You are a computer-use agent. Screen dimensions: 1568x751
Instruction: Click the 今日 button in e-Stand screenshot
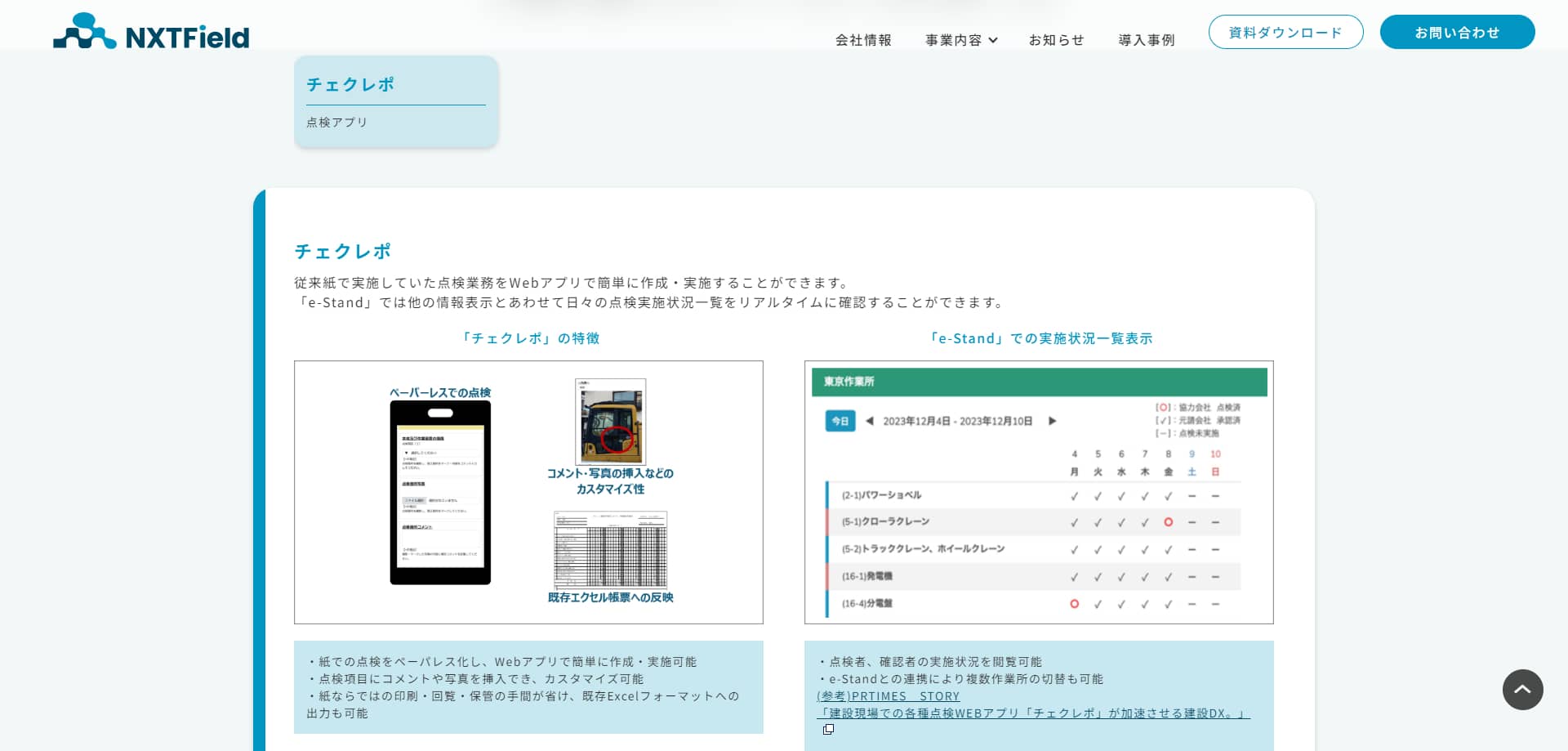click(x=840, y=421)
